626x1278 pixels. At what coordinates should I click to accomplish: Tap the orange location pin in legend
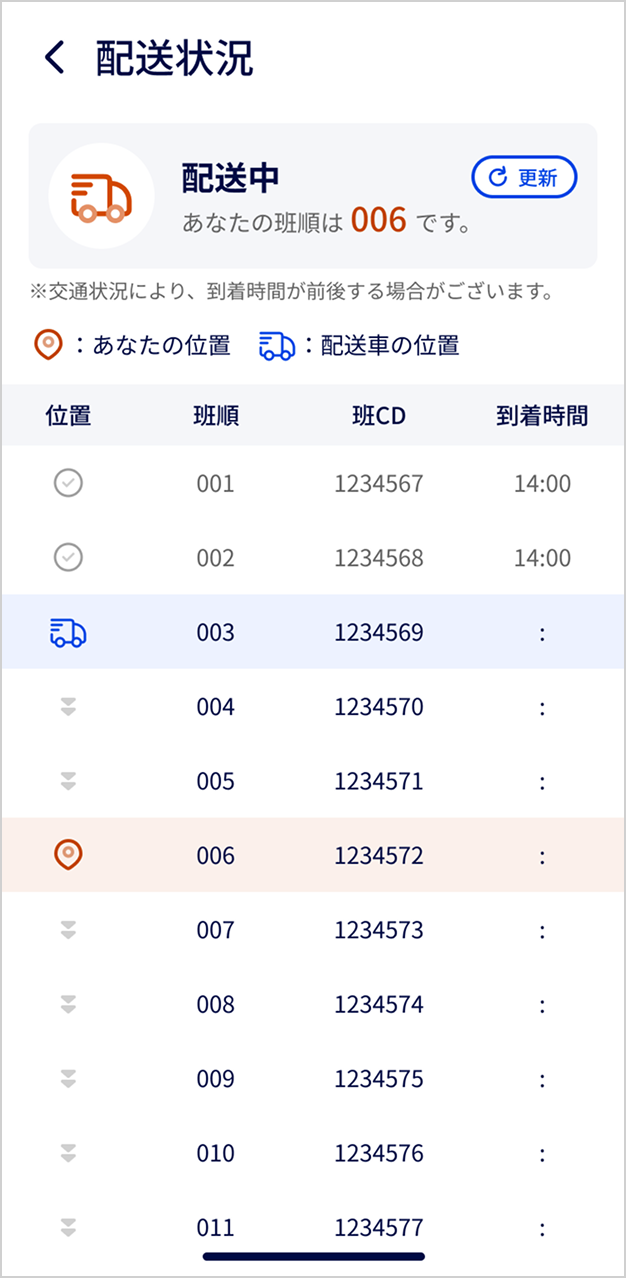click(47, 346)
